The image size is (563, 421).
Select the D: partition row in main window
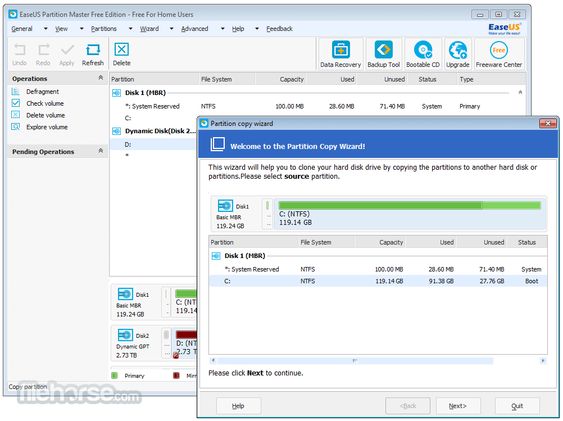click(x=153, y=145)
